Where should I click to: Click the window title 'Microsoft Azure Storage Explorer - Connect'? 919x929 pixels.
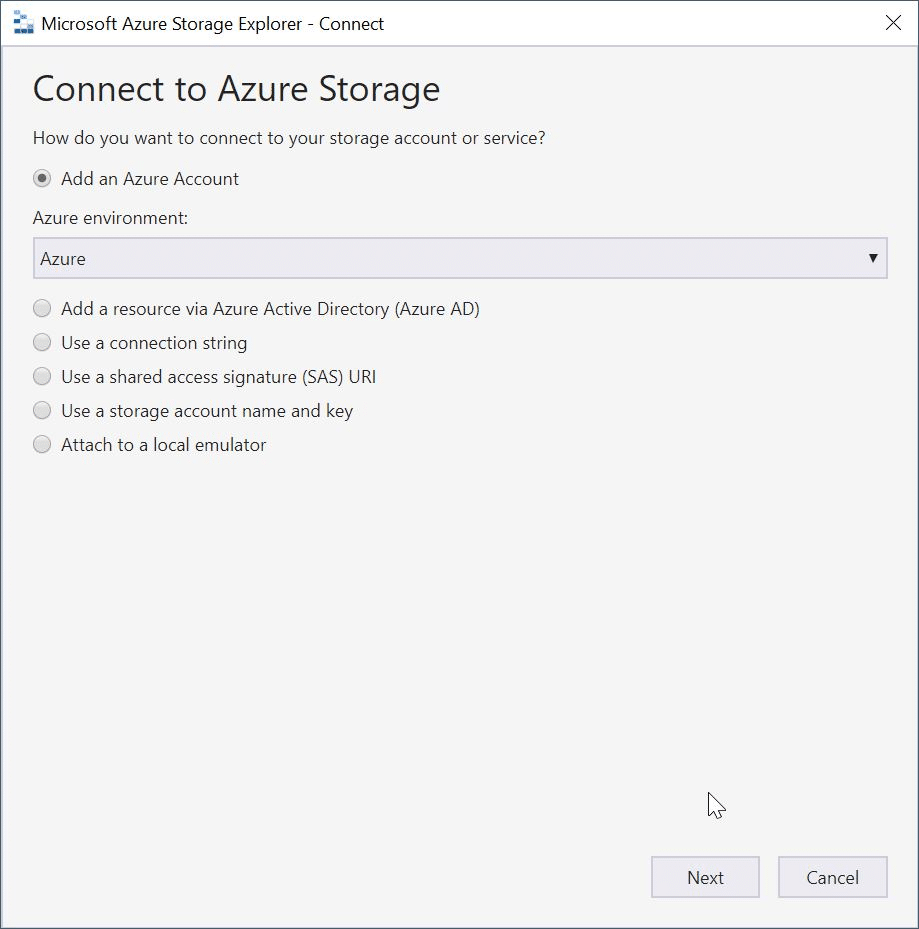[x=213, y=24]
